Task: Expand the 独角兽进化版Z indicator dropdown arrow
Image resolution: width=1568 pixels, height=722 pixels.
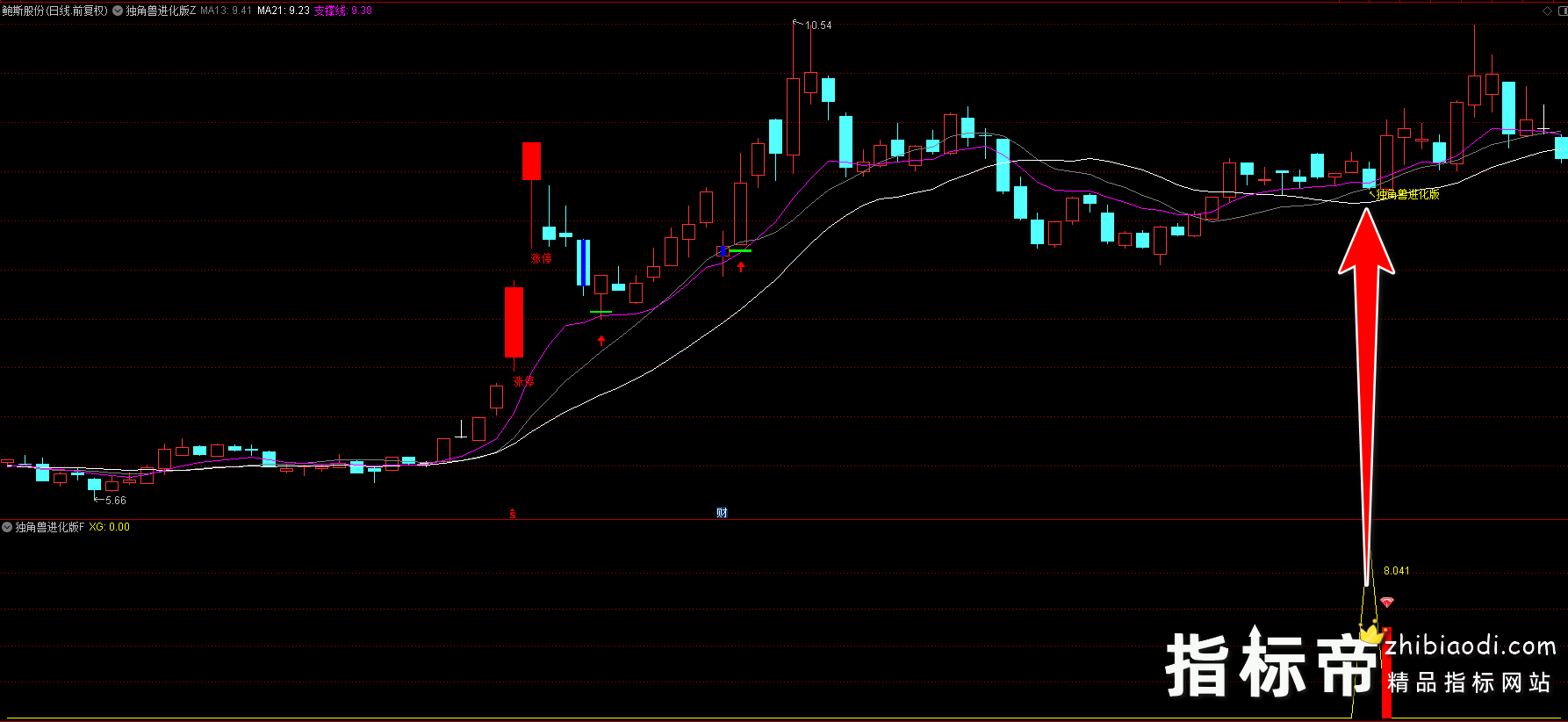Action: pos(118,11)
